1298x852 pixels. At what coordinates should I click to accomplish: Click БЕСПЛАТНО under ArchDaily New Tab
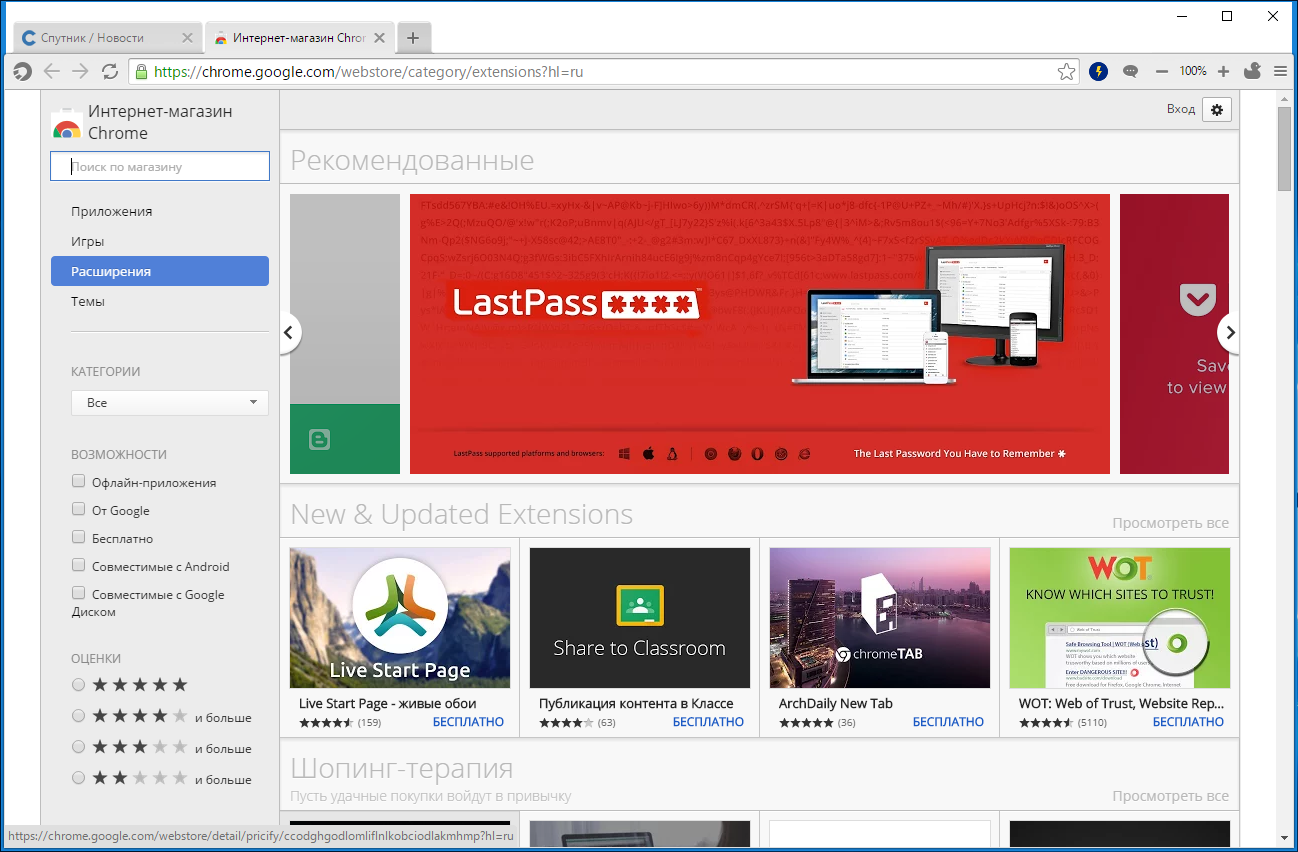point(949,722)
